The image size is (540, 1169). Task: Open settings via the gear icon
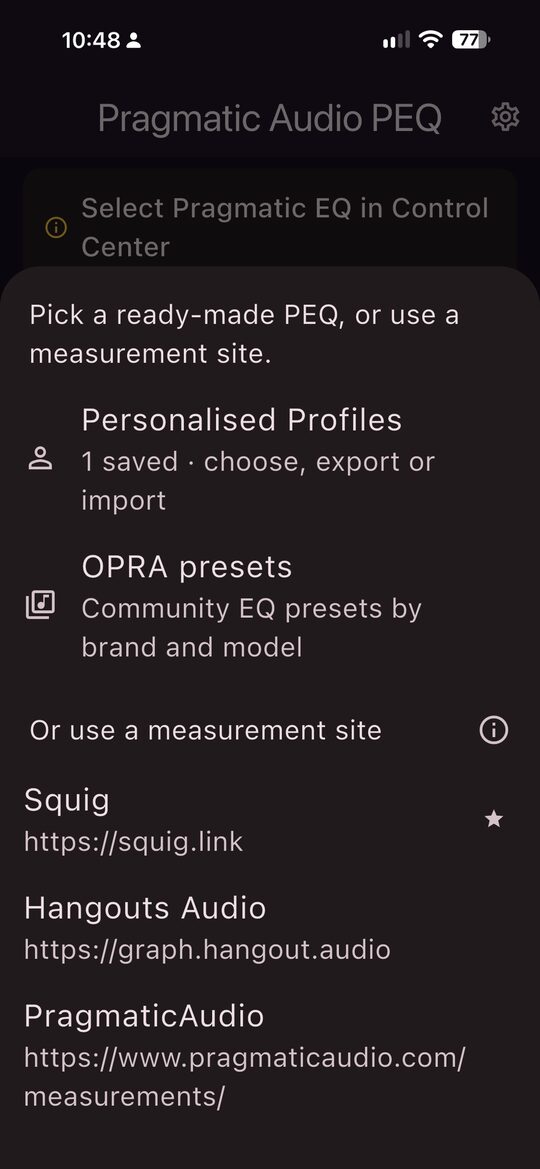505,117
